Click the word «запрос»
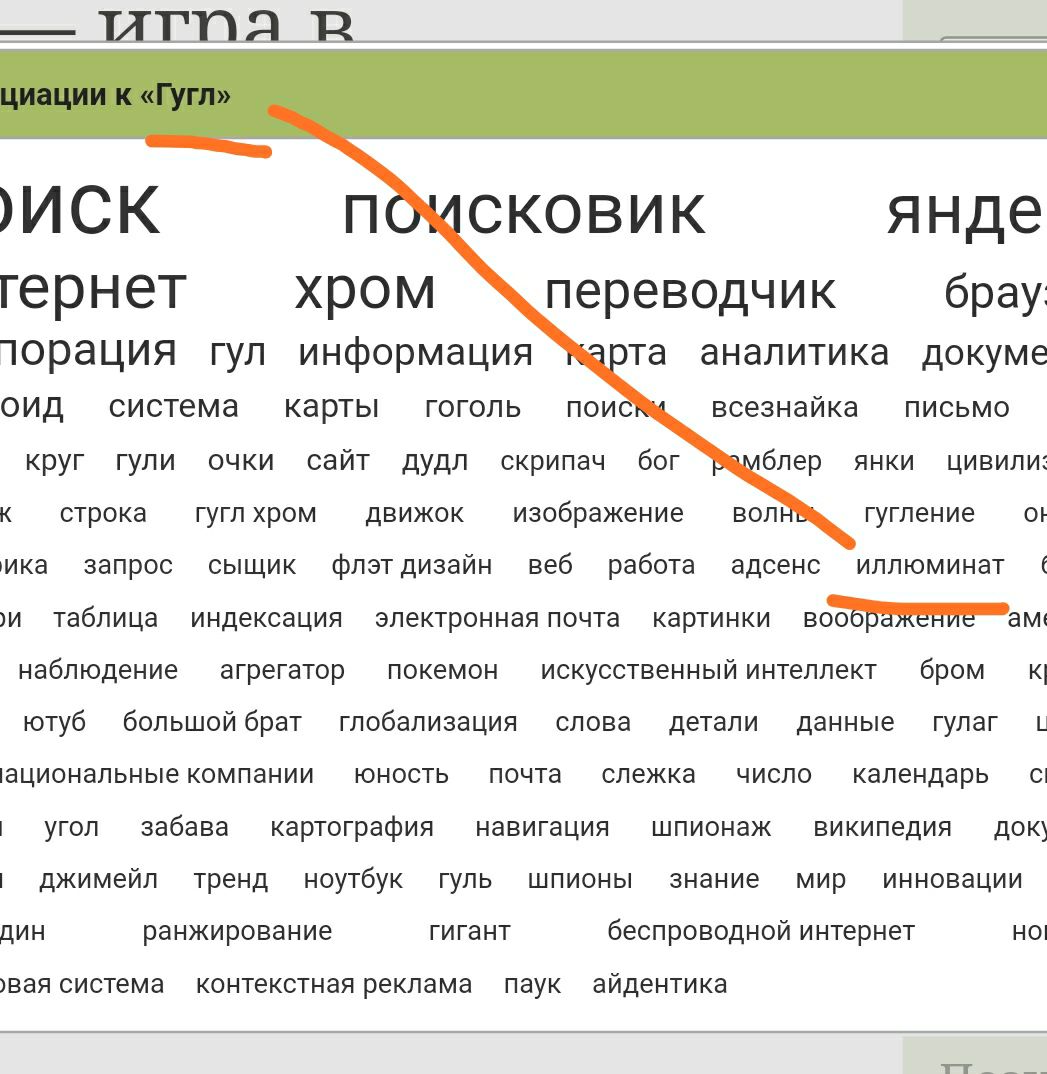Image resolution: width=1047 pixels, height=1074 pixels. coord(128,566)
